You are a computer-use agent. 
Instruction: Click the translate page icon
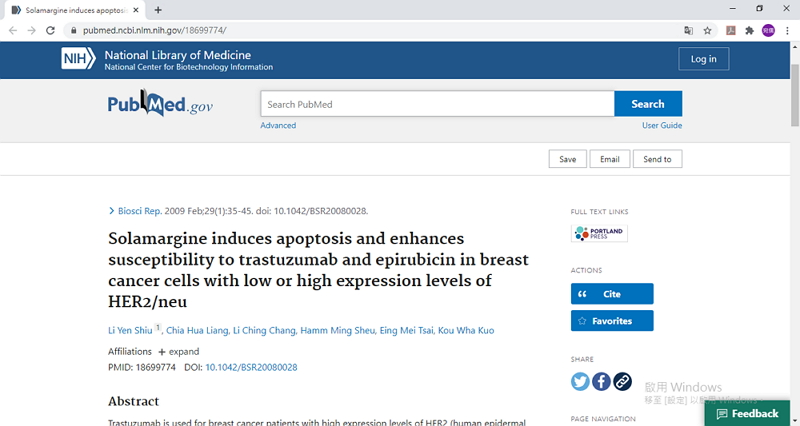point(688,30)
